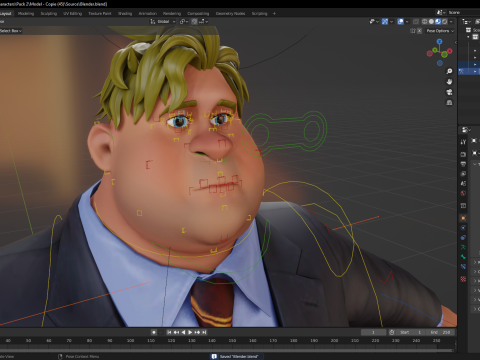Toggle camera view with the camera icon
Image resolution: width=480 pixels, height=360 pixels.
[449, 92]
